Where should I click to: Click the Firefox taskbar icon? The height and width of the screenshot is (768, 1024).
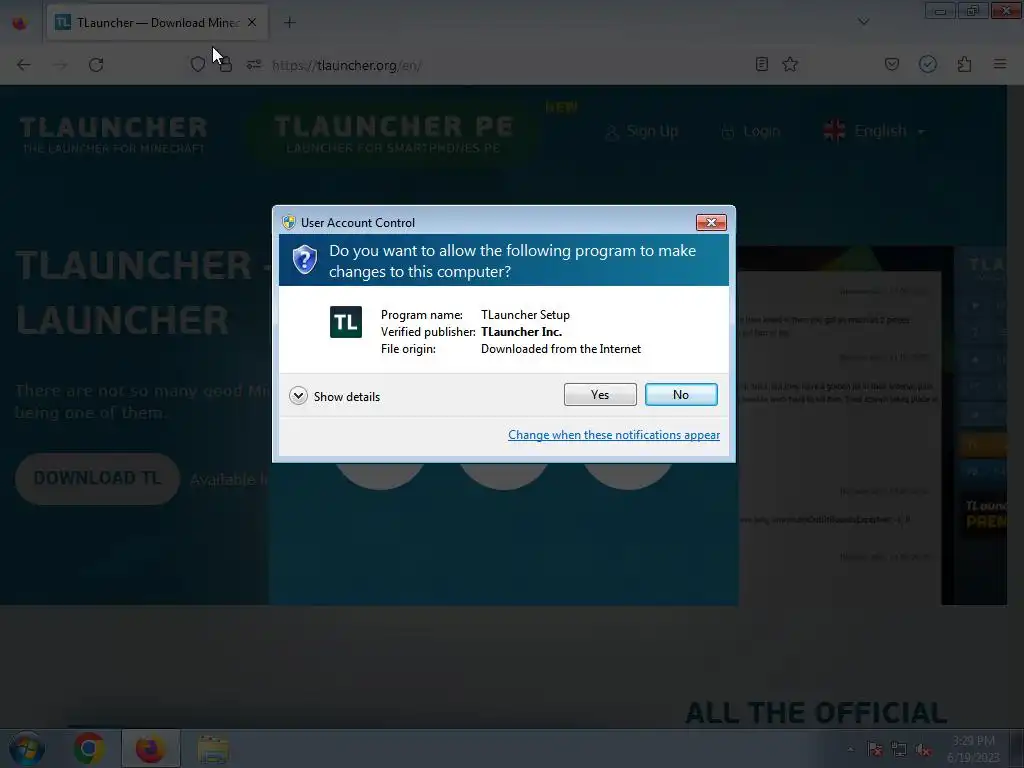pos(150,749)
